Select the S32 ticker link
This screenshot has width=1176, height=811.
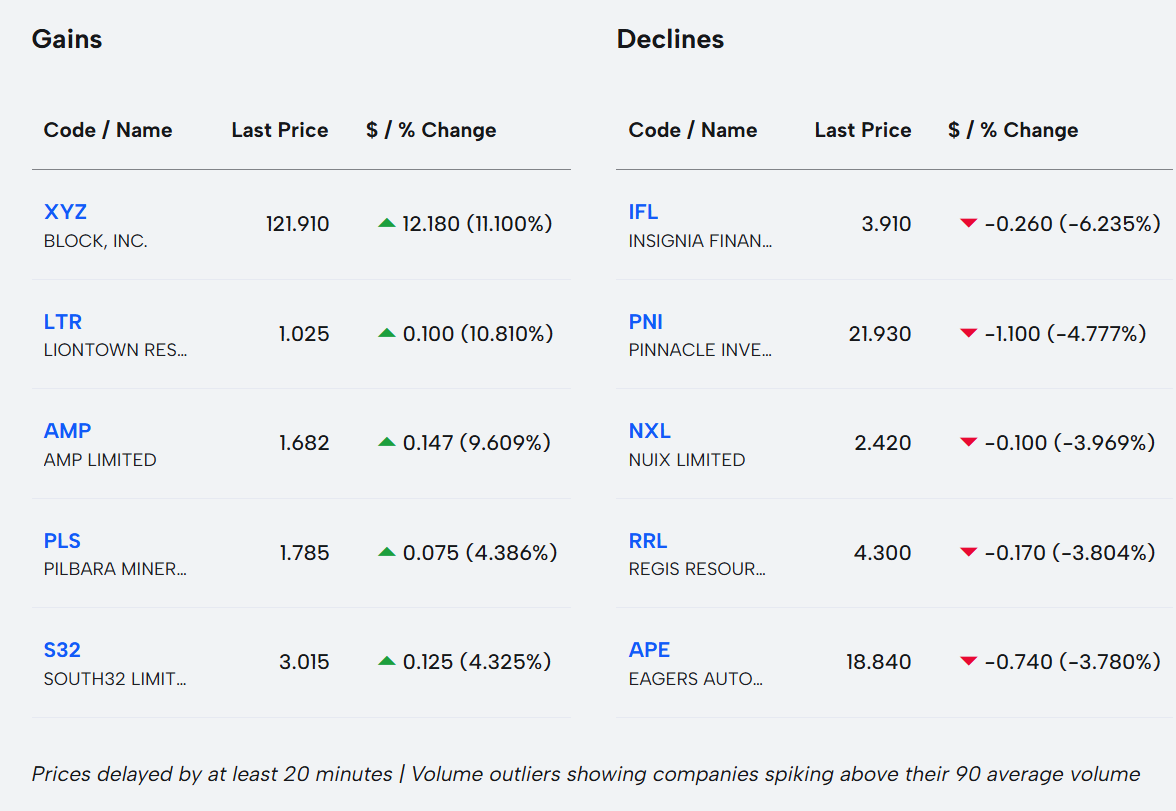click(62, 650)
